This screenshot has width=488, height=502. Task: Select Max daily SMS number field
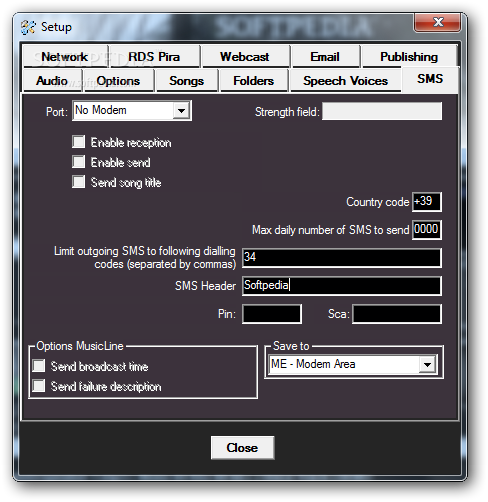pos(427,230)
